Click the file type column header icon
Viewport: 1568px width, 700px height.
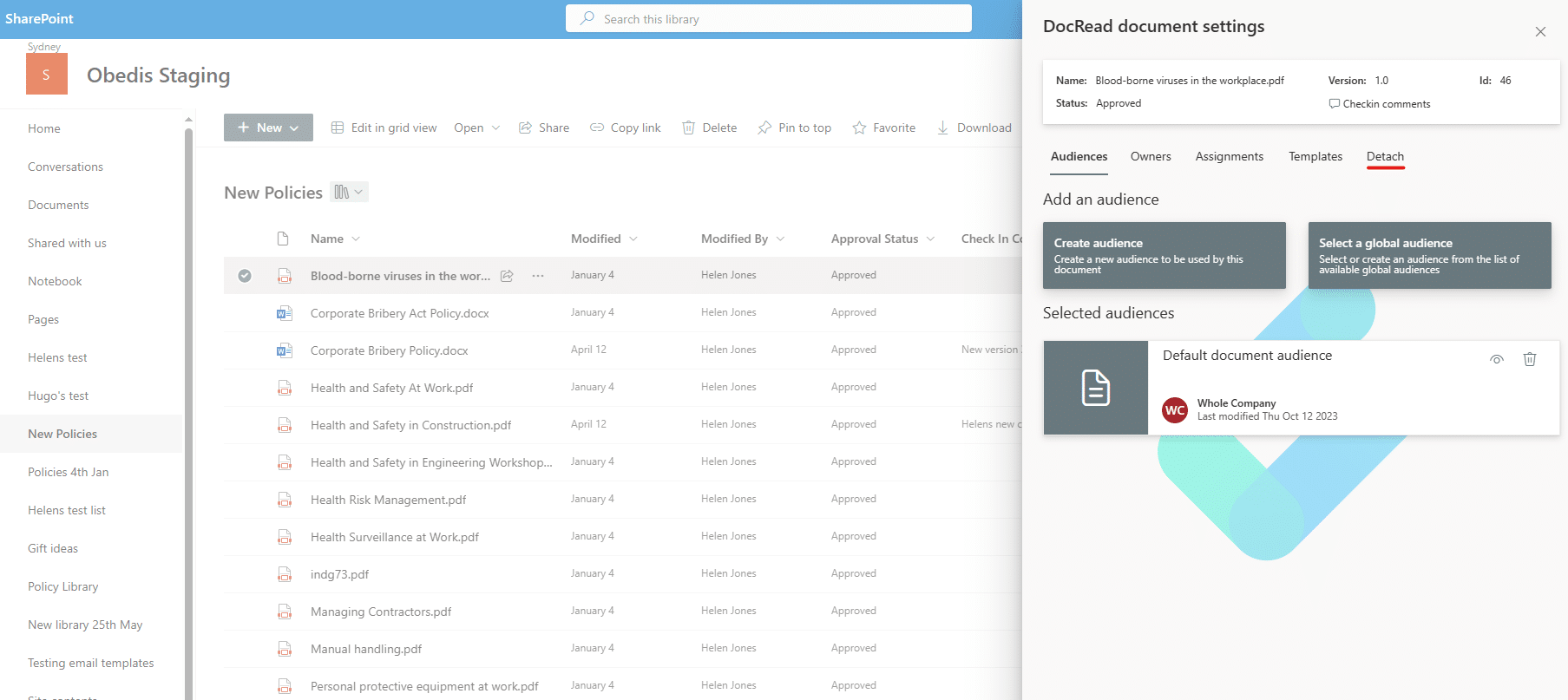(x=283, y=239)
